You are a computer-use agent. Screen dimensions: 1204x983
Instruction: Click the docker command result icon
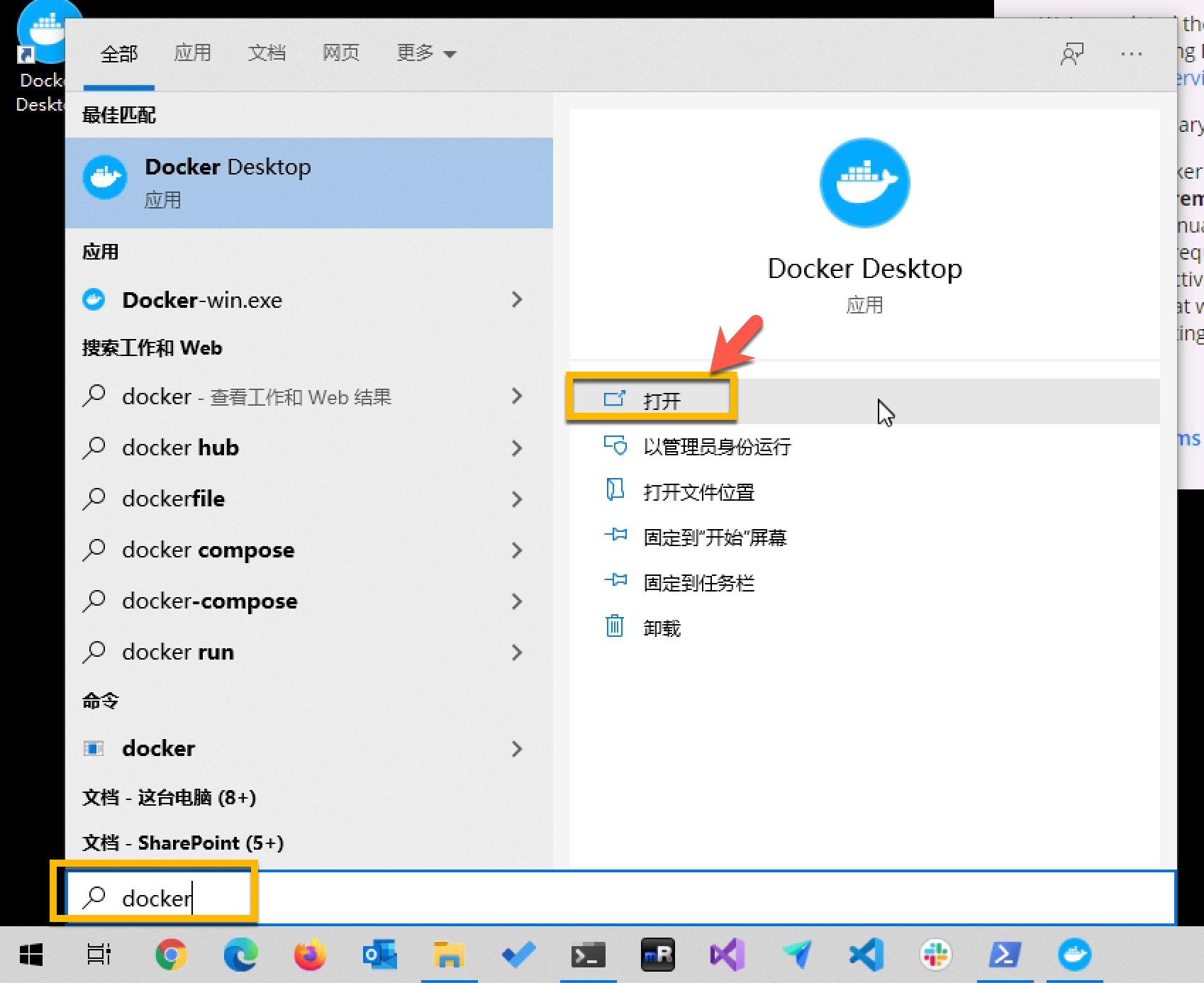[94, 748]
